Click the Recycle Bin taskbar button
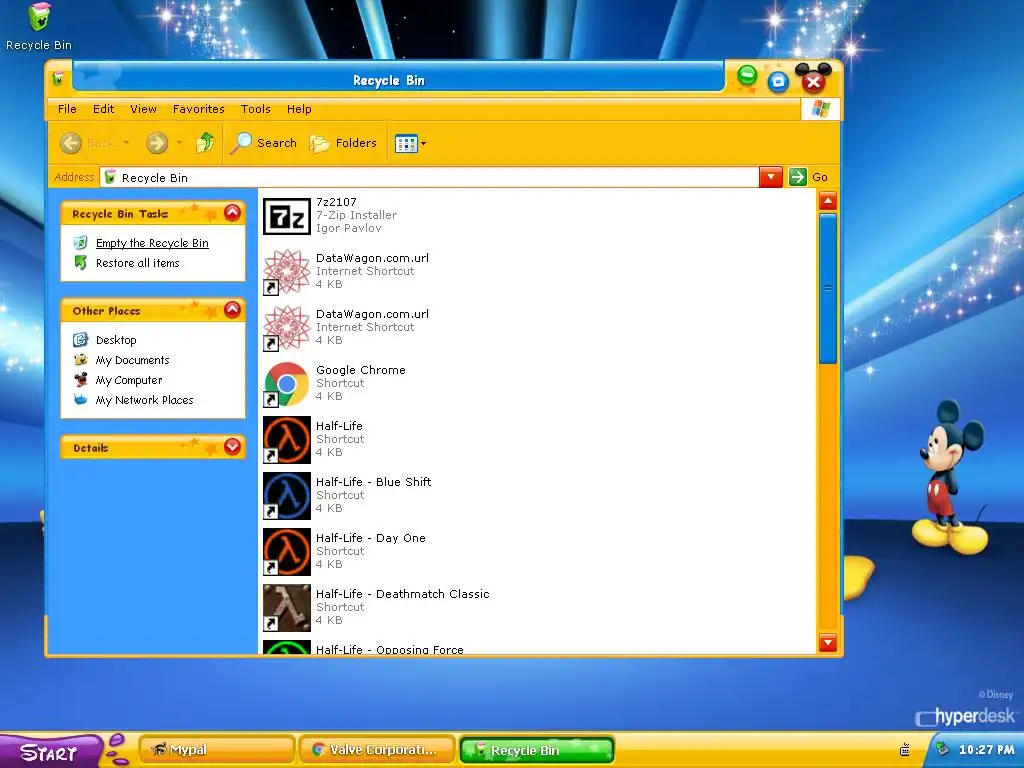1024x768 pixels. click(x=537, y=750)
